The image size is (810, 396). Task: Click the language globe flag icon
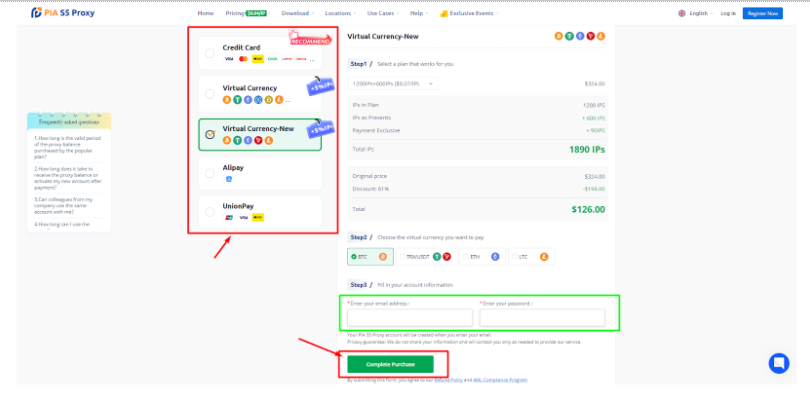[682, 13]
